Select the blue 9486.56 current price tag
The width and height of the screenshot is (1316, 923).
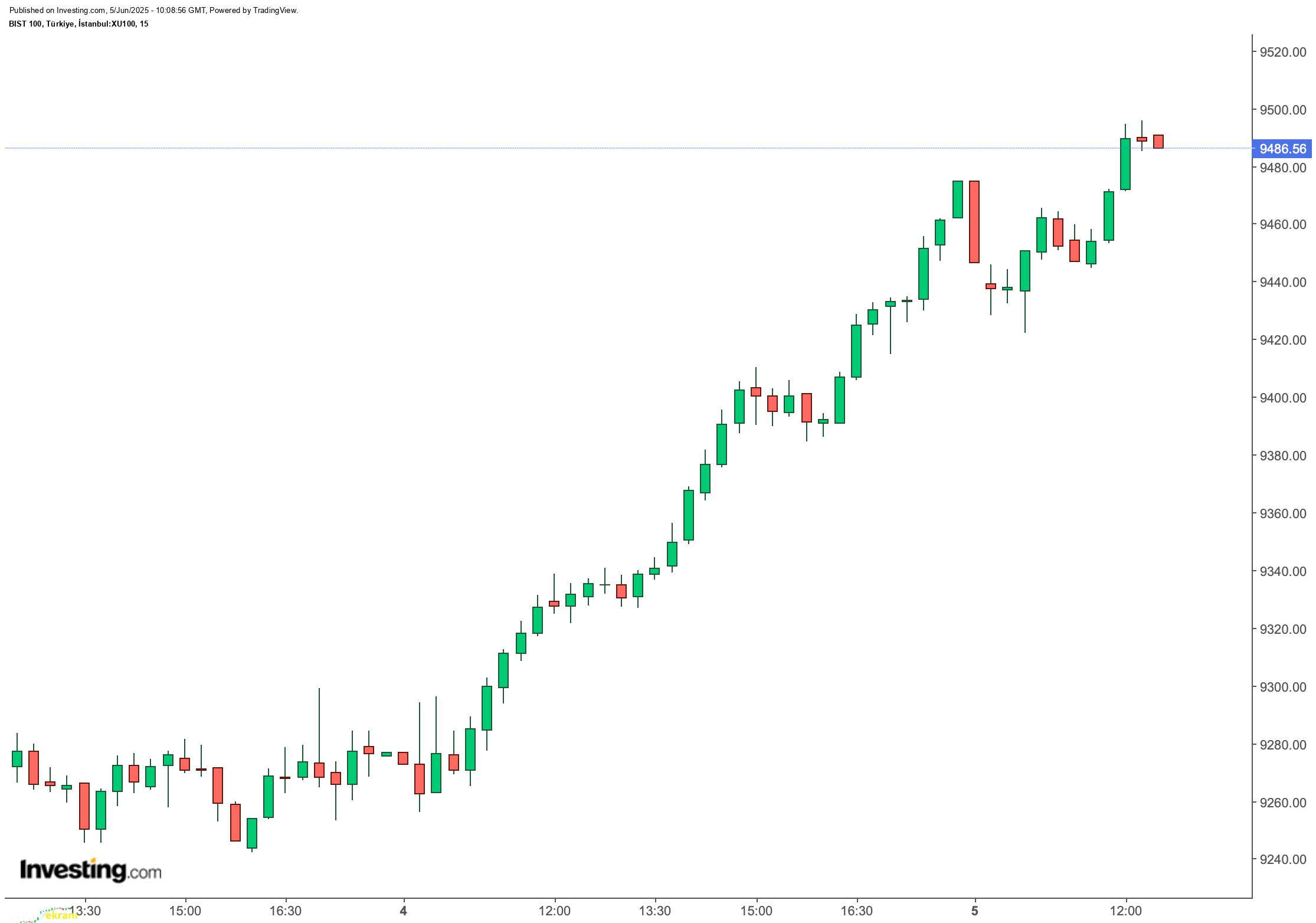(x=1283, y=149)
